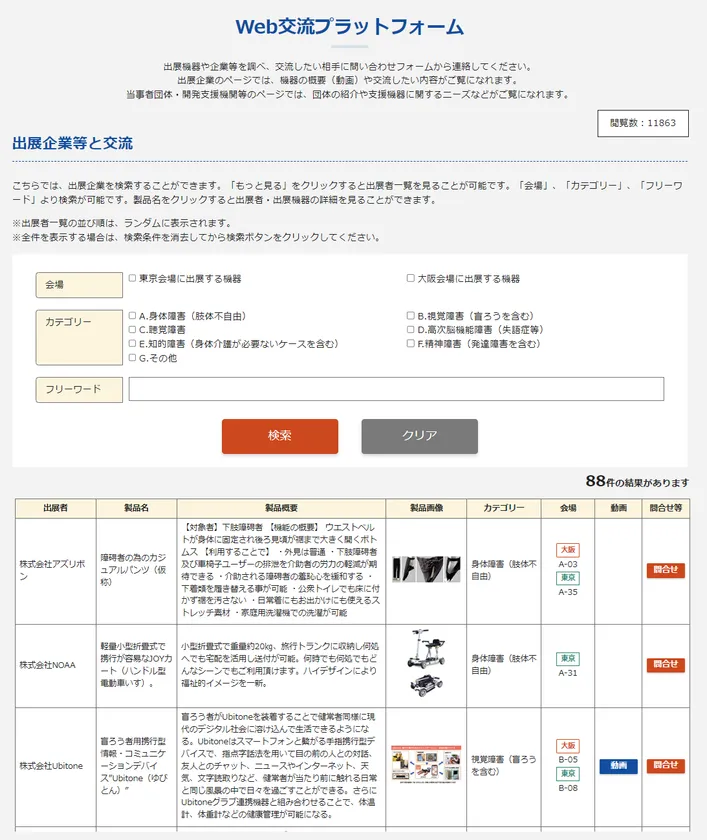Image resolution: width=707 pixels, height=840 pixels.
Task: Tick category A.身体障害（肢体不自由）
Action: [x=132, y=316]
